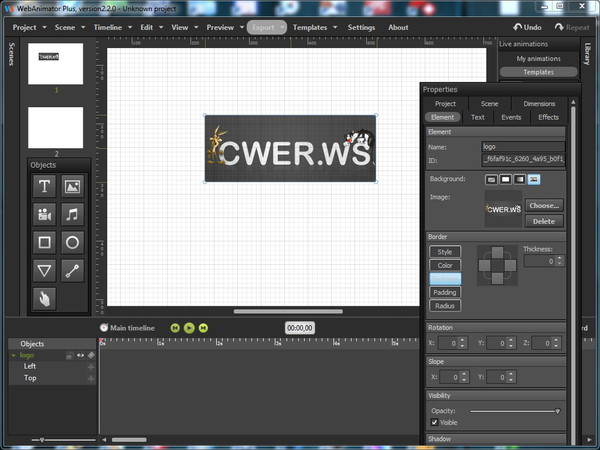600x450 pixels.
Task: Click the opacity slider track
Action: tap(510, 410)
